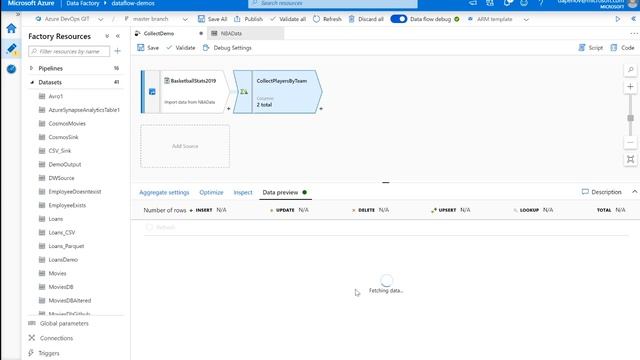Click the Filter resources by name field
Viewport: 640px width, 360px height.
tap(69, 51)
